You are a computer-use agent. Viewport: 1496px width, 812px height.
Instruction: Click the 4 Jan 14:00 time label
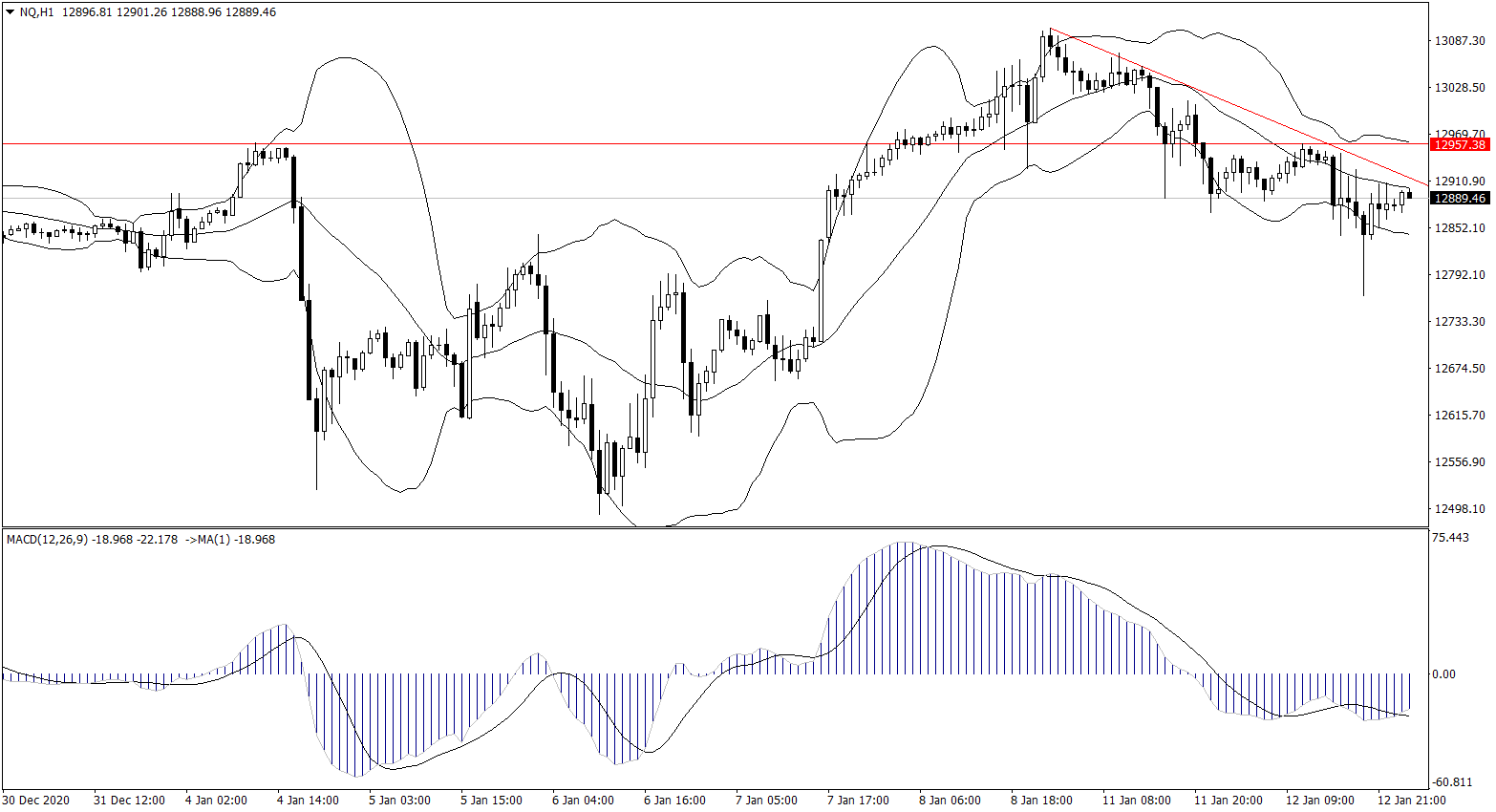308,801
